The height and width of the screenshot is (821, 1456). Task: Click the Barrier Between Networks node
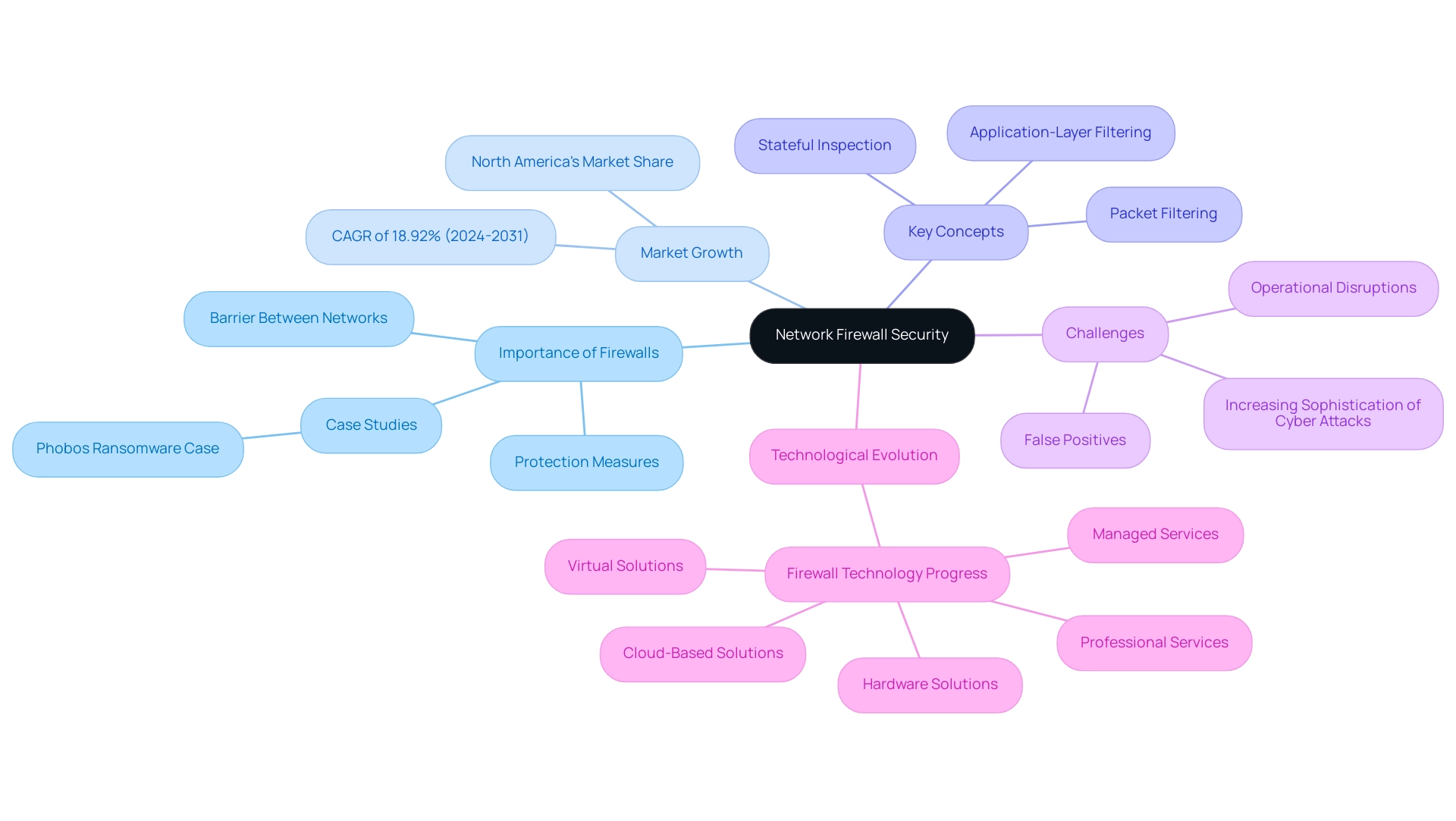click(x=296, y=317)
